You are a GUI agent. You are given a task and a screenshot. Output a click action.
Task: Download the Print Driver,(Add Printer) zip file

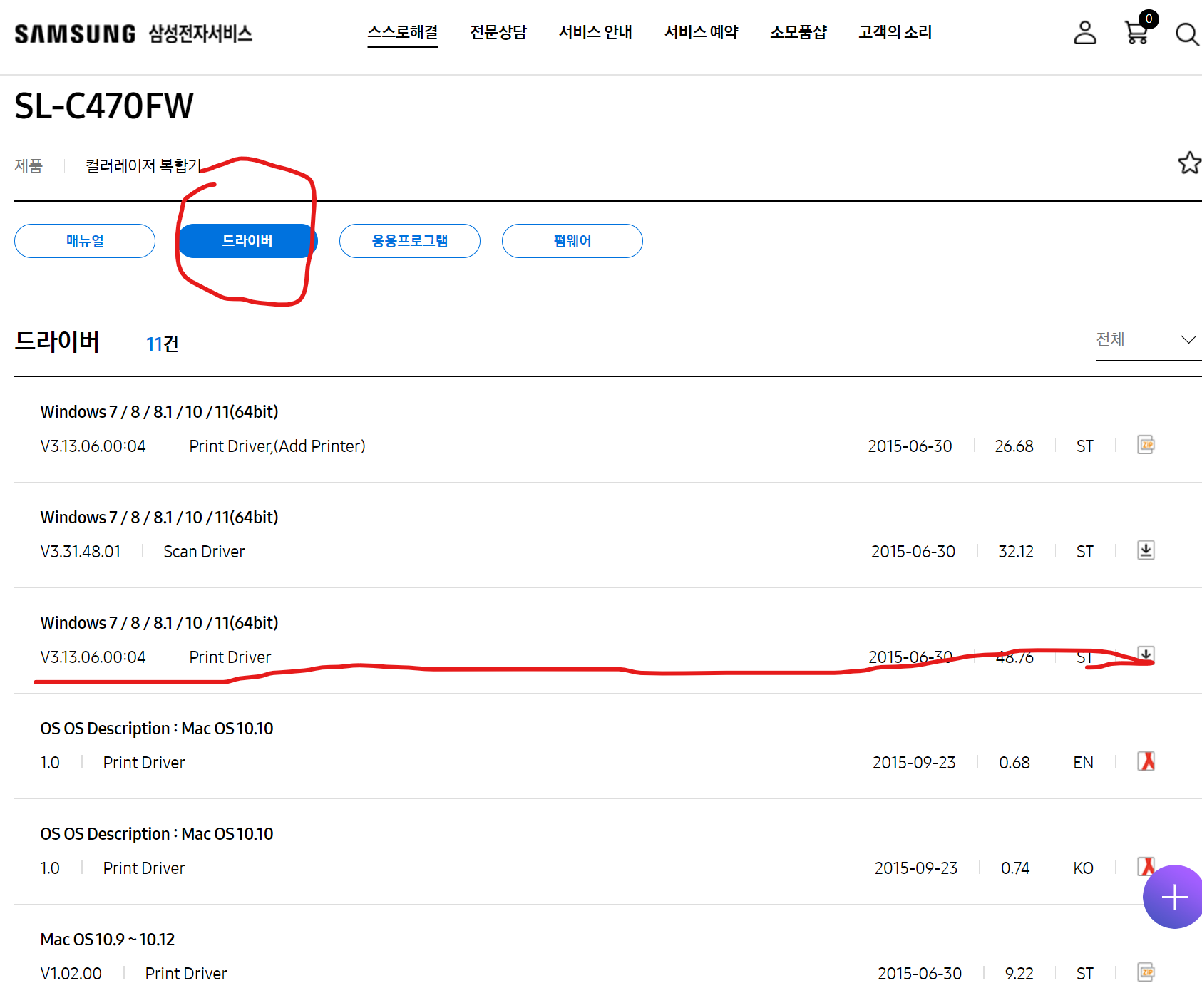(x=1146, y=445)
